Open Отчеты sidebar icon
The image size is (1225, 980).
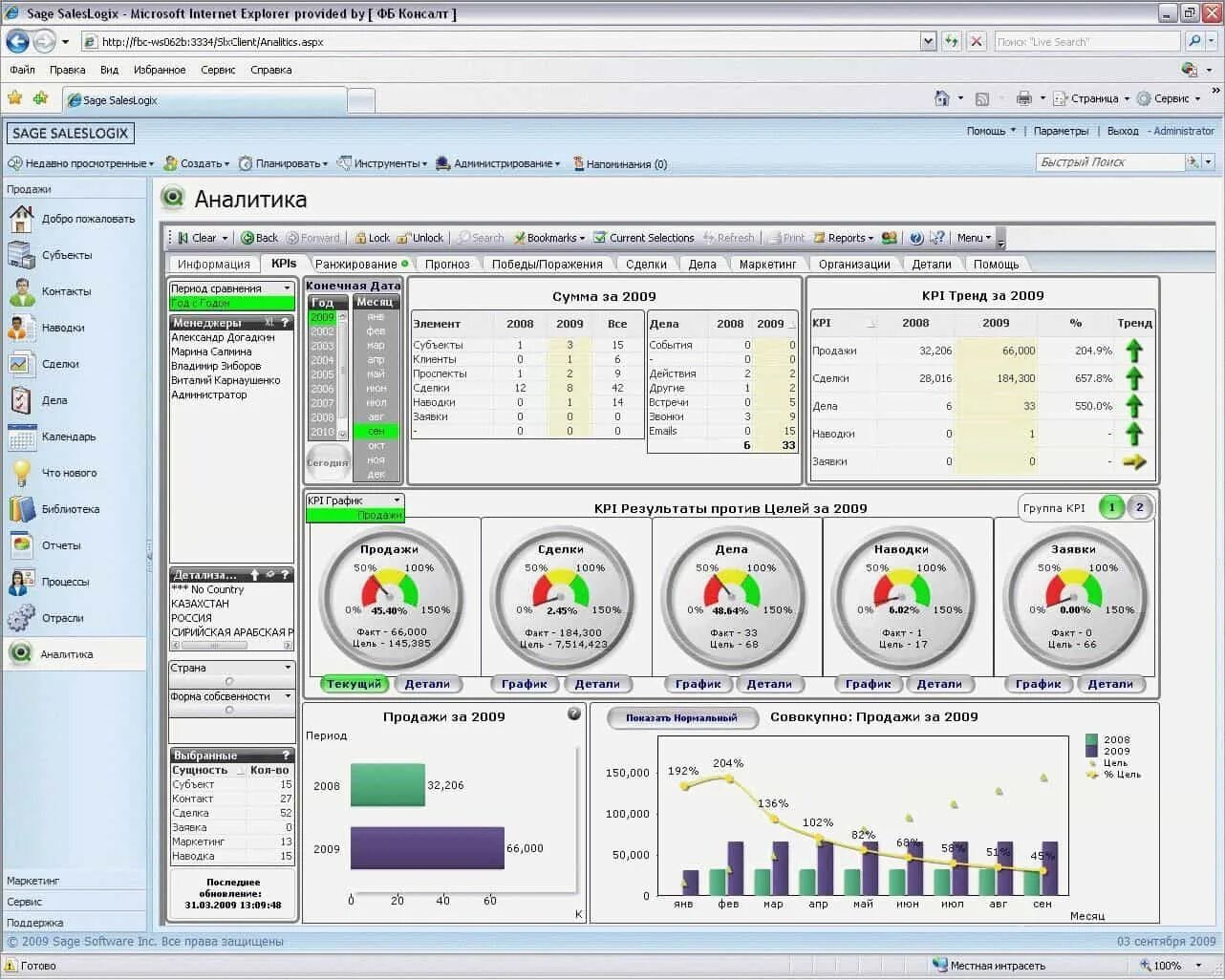click(21, 546)
